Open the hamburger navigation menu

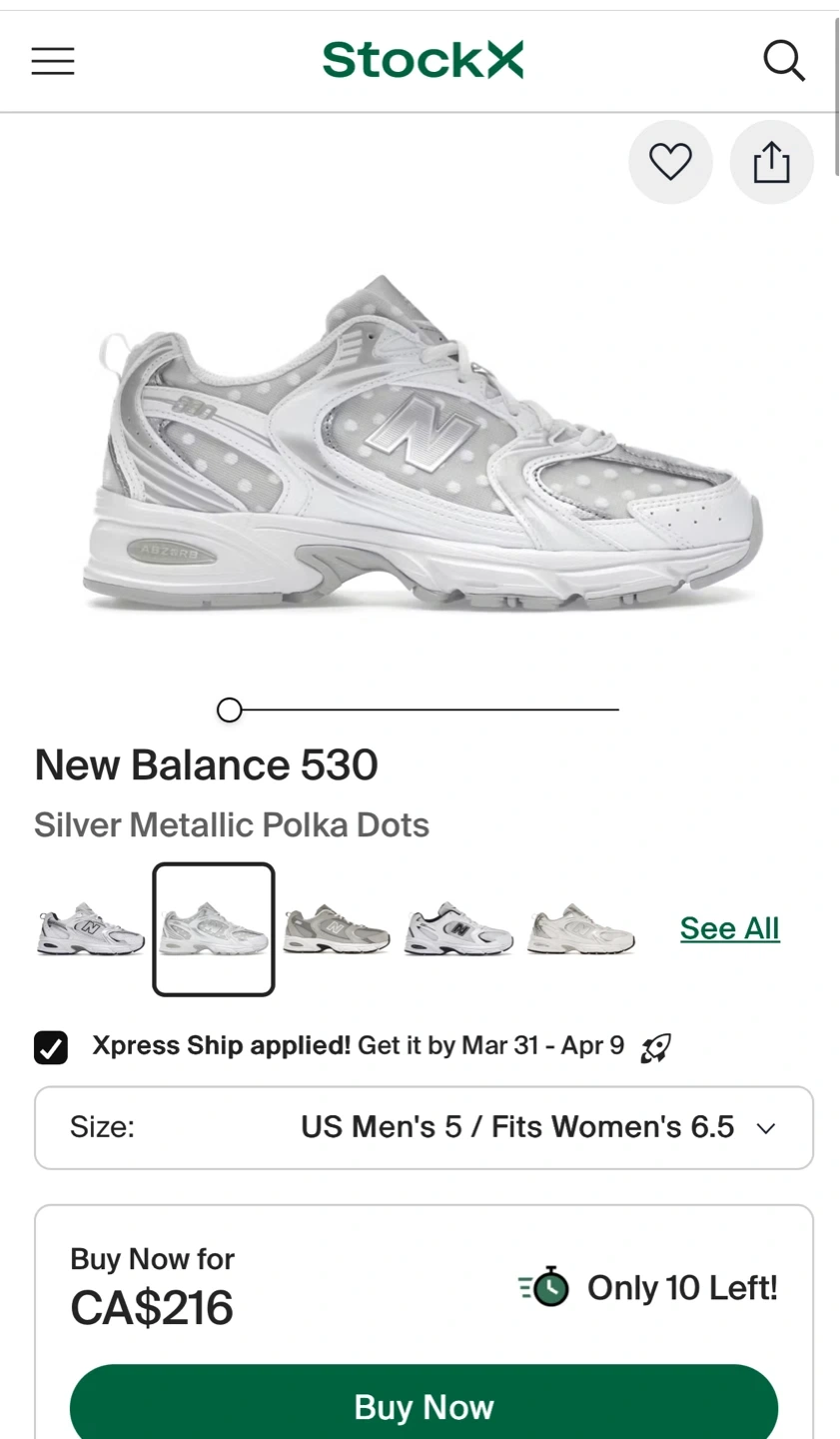(53, 61)
